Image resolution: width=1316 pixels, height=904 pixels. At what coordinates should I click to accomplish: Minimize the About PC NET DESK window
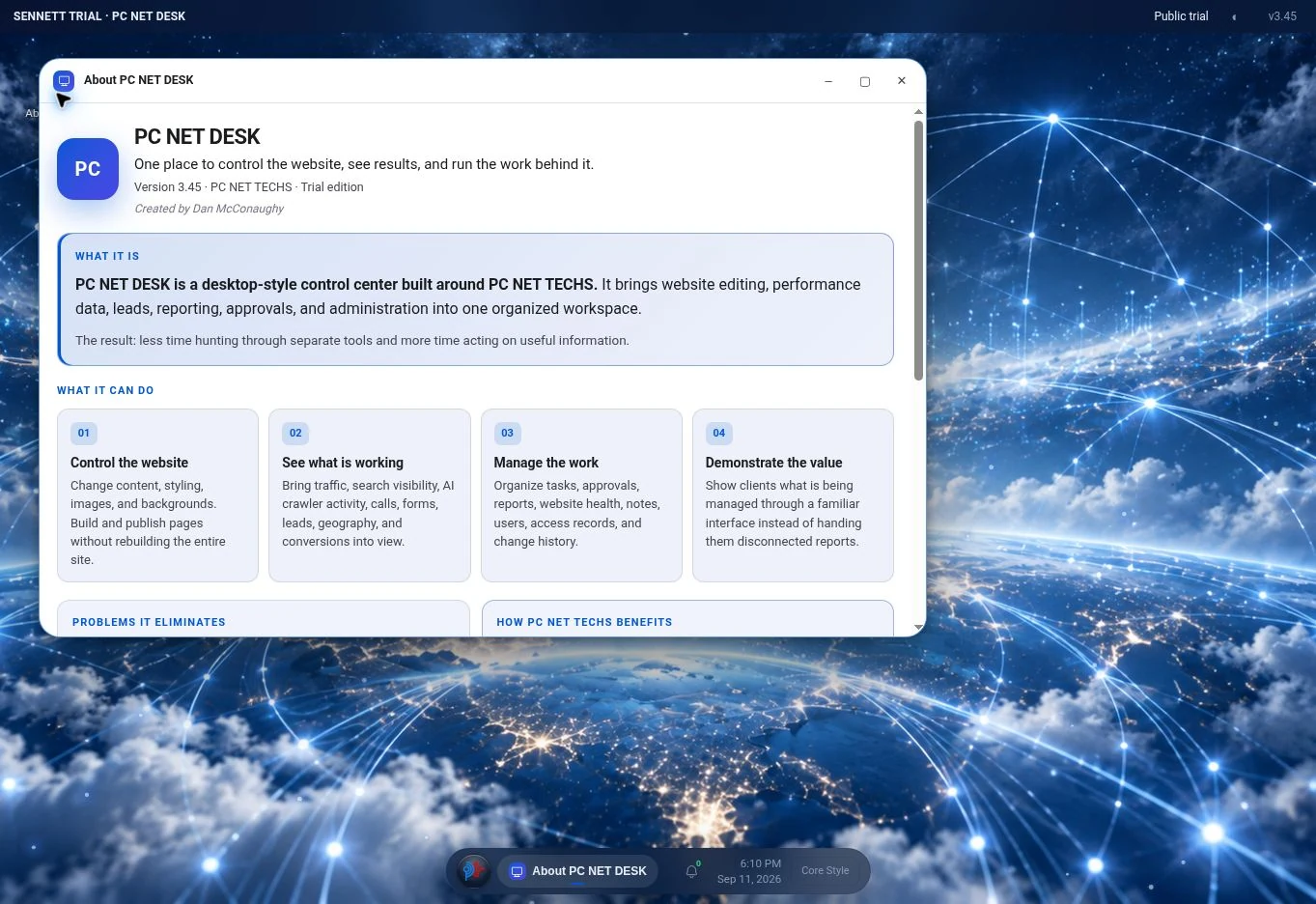pyautogui.click(x=828, y=81)
